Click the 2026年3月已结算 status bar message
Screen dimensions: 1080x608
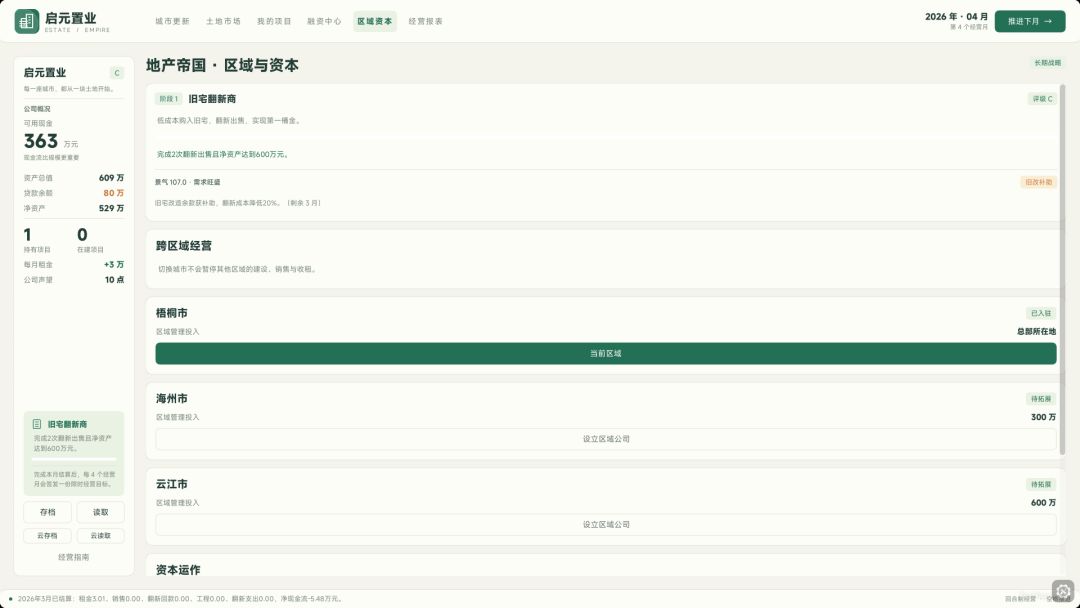tap(180, 599)
